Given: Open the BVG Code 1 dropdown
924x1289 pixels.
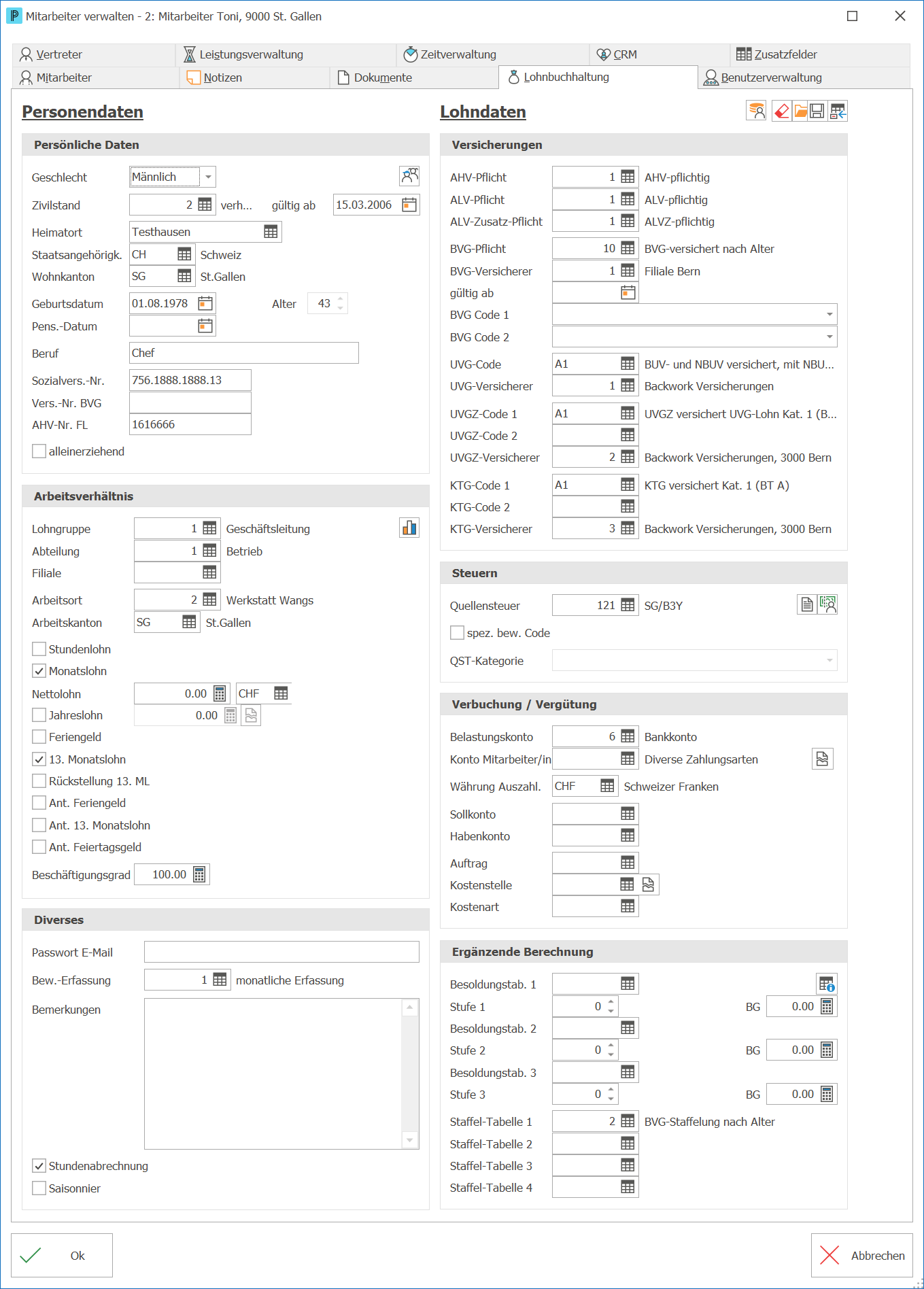Looking at the screenshot, I should 829,314.
